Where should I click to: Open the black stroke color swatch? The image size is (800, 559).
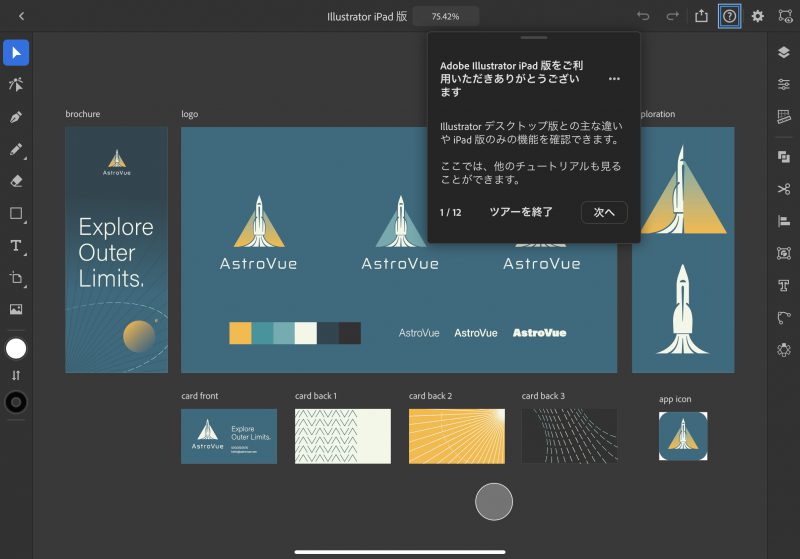[16, 402]
